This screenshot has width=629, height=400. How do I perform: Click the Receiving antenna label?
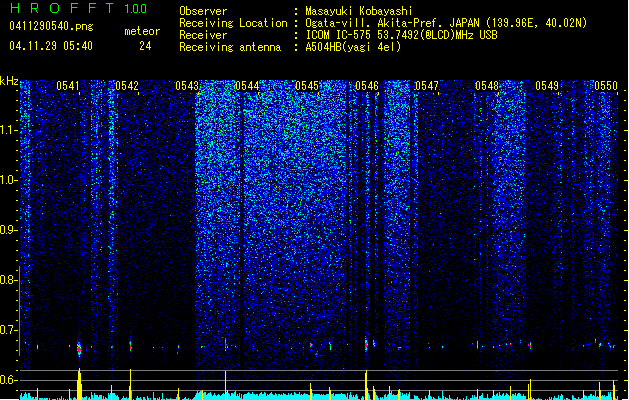click(x=230, y=47)
